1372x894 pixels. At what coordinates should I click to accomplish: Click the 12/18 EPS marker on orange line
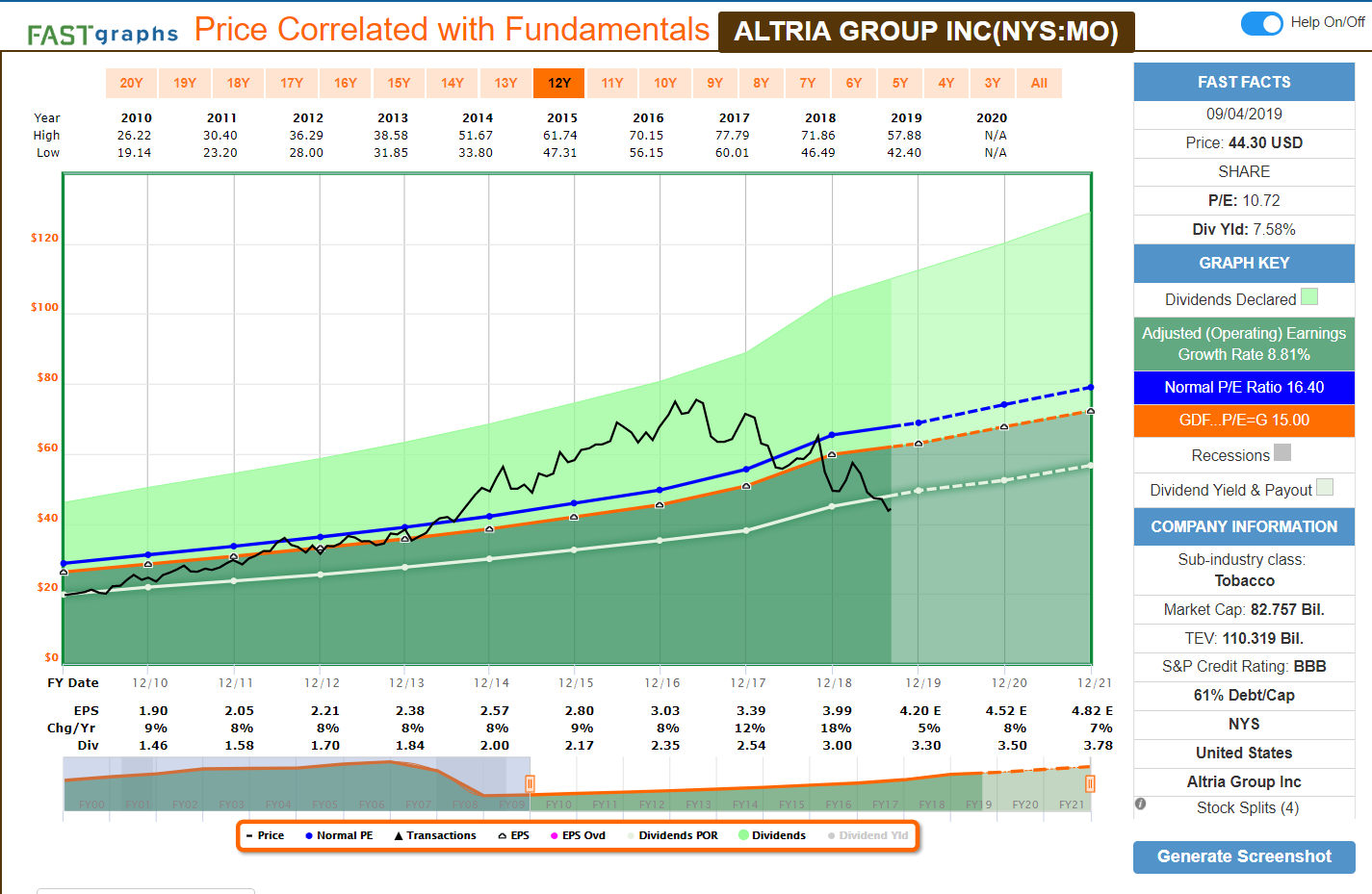(x=832, y=454)
